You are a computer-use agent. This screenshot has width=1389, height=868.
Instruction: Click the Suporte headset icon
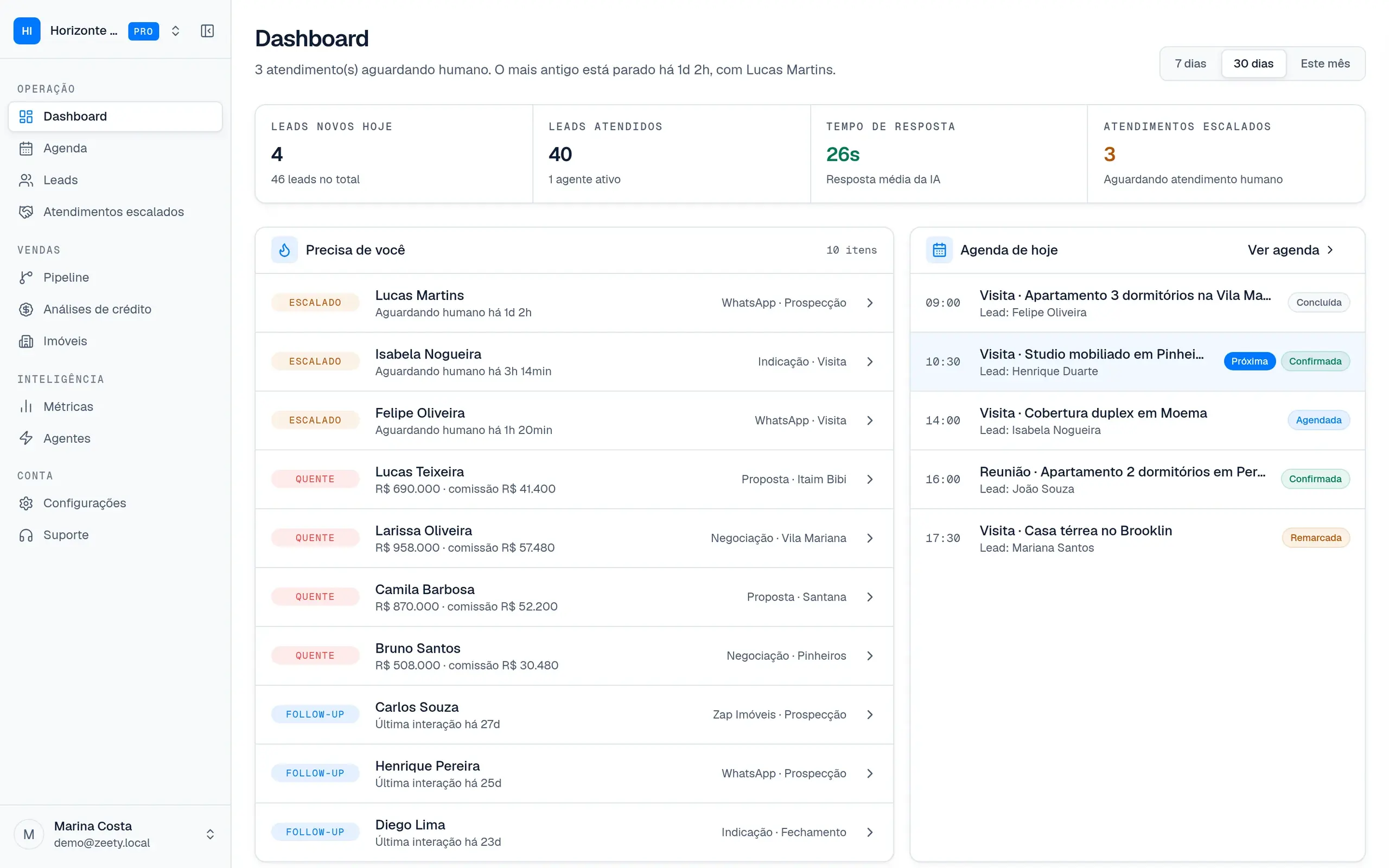point(26,535)
